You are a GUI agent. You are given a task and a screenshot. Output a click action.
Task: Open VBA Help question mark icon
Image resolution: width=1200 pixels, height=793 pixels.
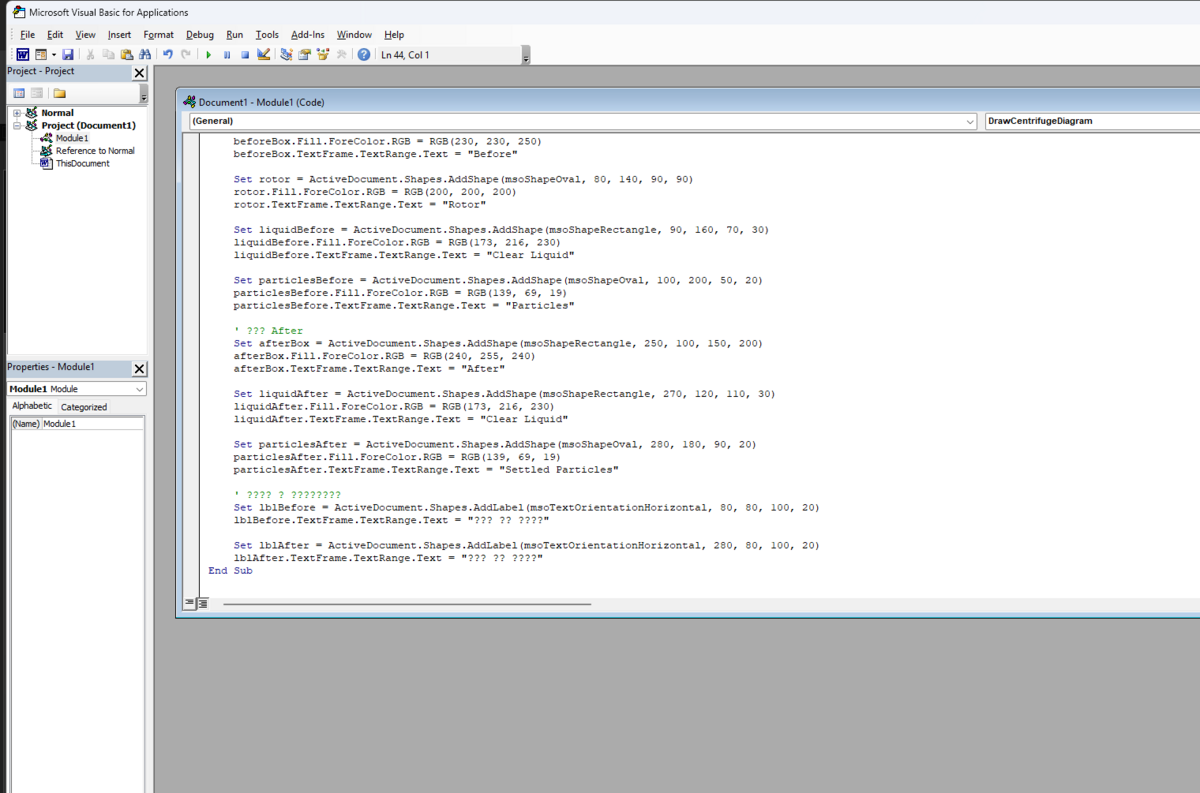(x=364, y=55)
